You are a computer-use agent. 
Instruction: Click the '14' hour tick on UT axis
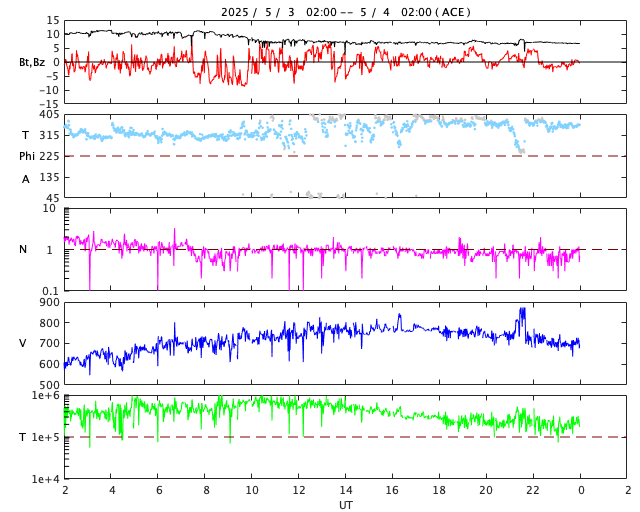coord(346,490)
